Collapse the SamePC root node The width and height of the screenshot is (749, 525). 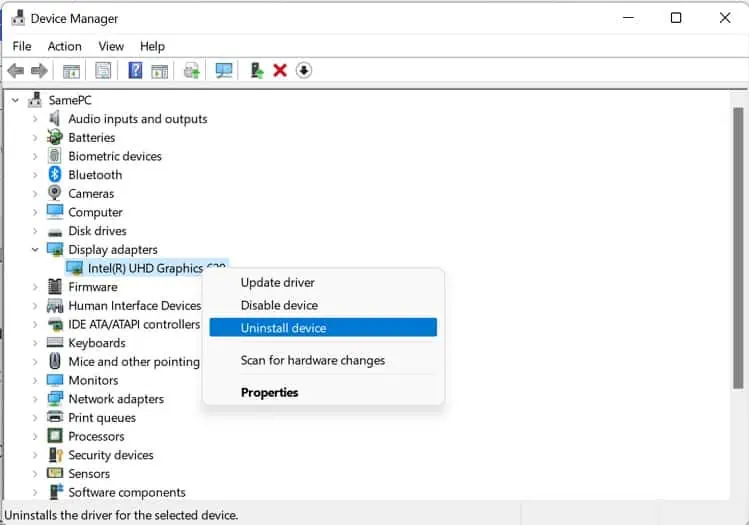tap(15, 100)
